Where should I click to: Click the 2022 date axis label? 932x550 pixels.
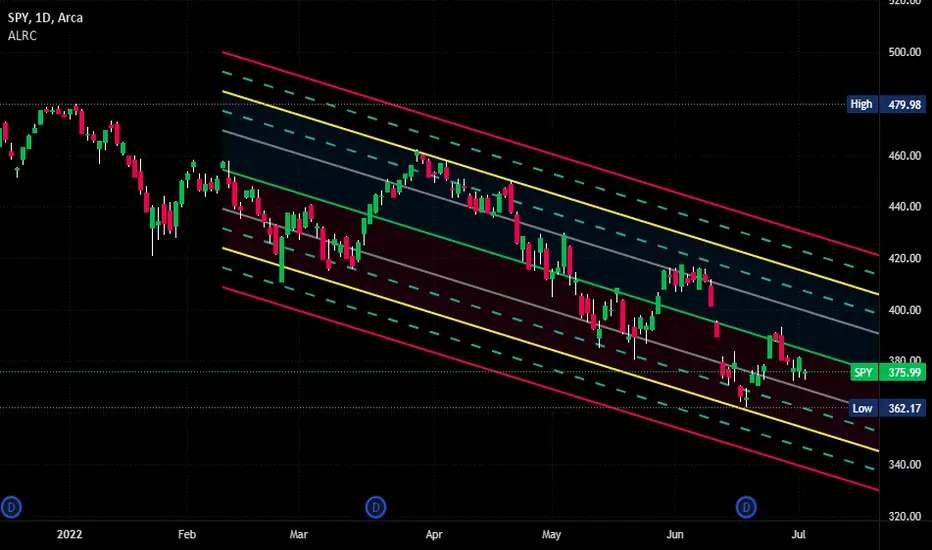pos(70,535)
